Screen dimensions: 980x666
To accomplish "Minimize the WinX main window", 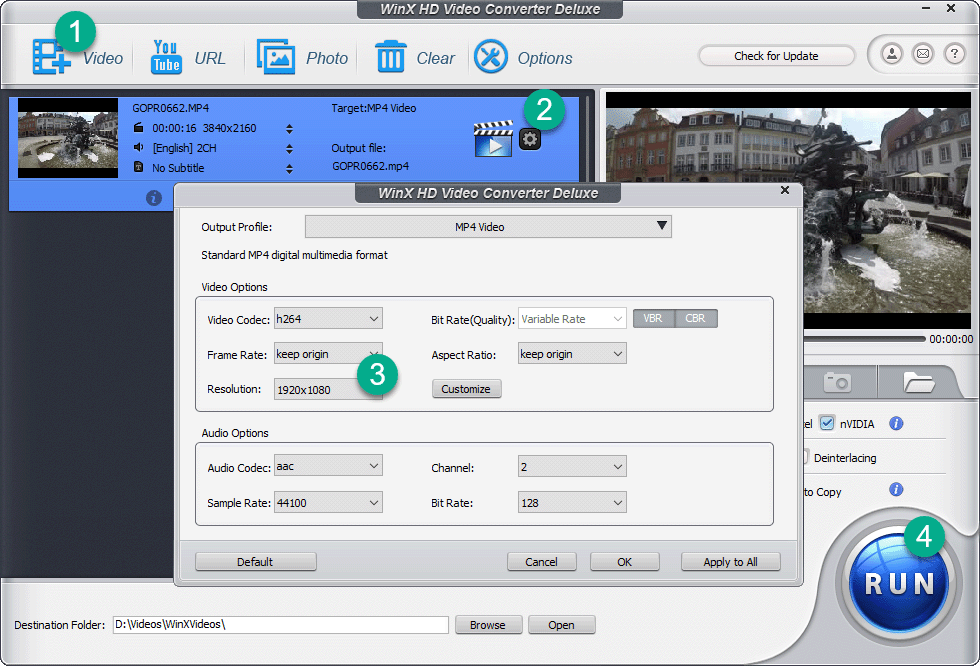I will pos(926,8).
